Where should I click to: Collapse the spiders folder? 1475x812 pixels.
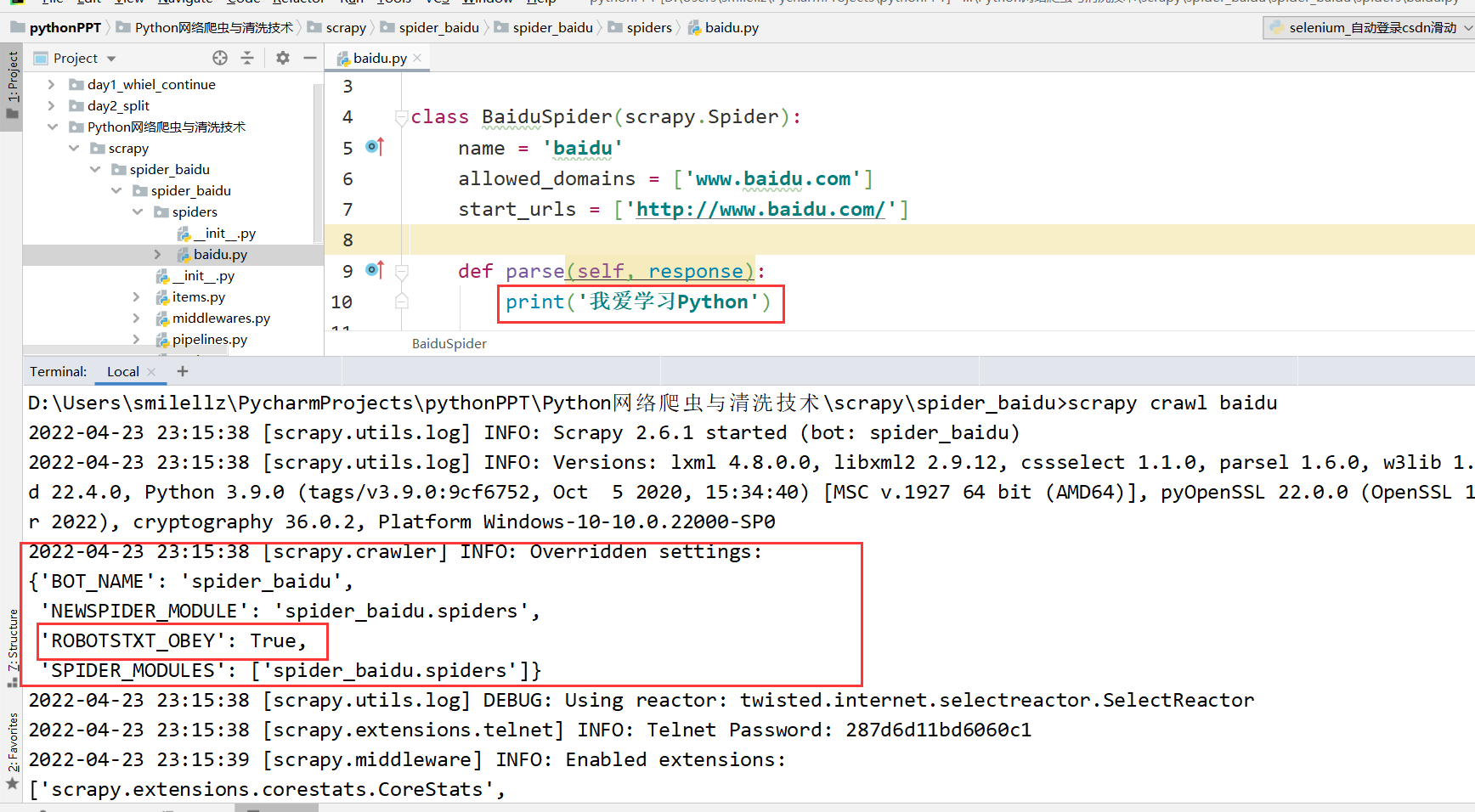tap(137, 211)
